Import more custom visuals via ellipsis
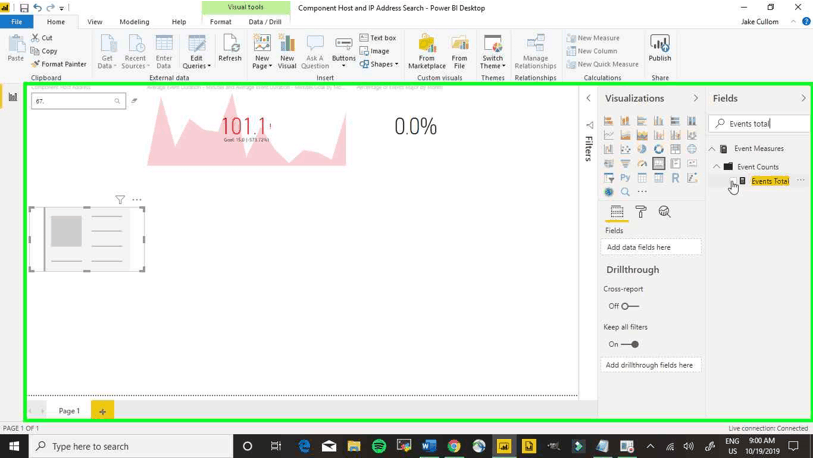Viewport: 815px width, 460px height. click(642, 192)
